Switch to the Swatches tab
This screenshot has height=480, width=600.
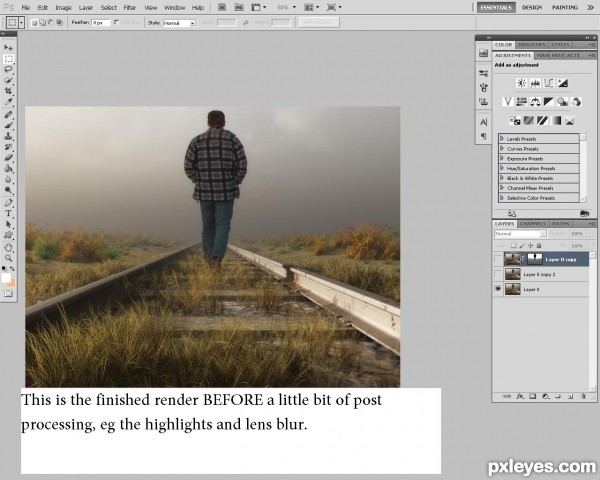pyautogui.click(x=532, y=45)
